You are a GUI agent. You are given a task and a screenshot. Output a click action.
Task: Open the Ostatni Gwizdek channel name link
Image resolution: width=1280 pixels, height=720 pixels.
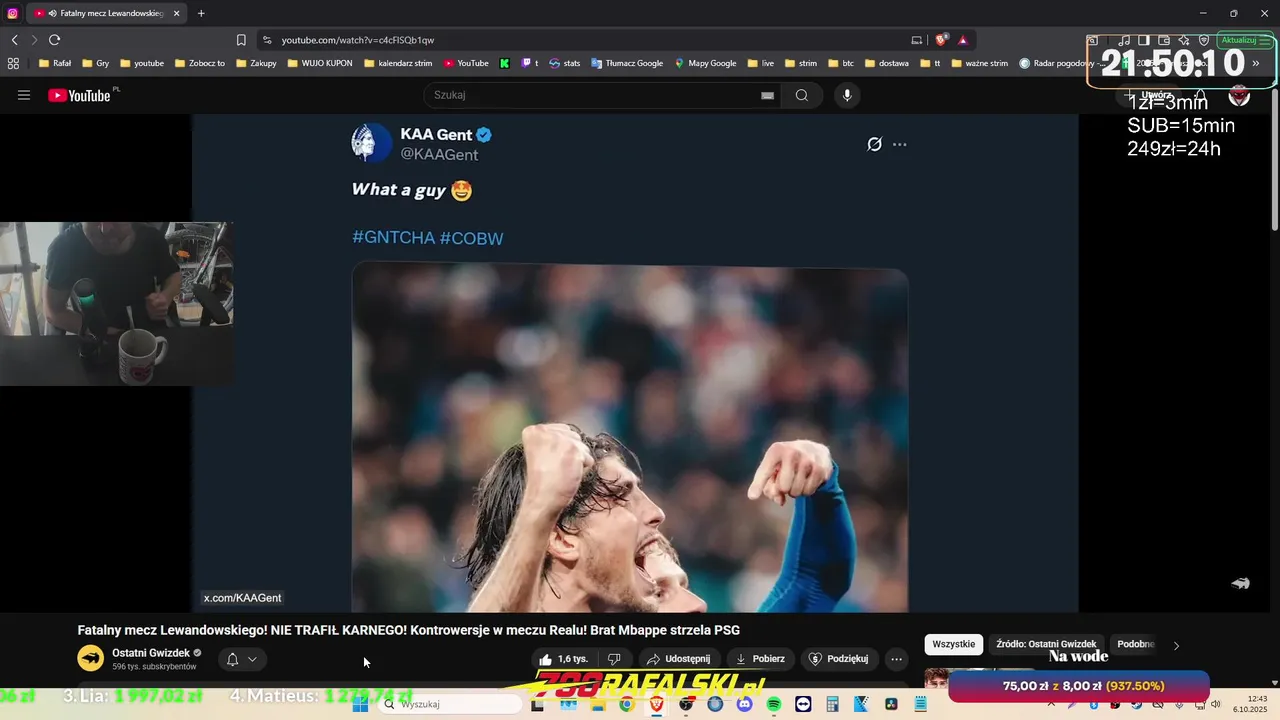tap(150, 653)
